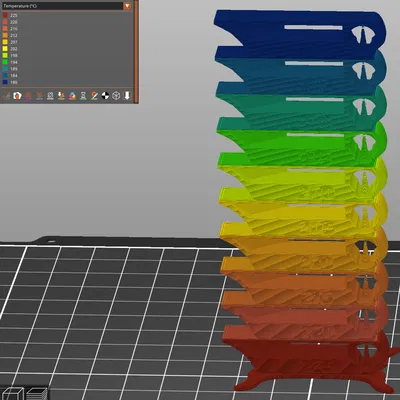Open the Temperature view type dropdown arrow
Image resolution: width=400 pixels, height=400 pixels.
point(127,6)
